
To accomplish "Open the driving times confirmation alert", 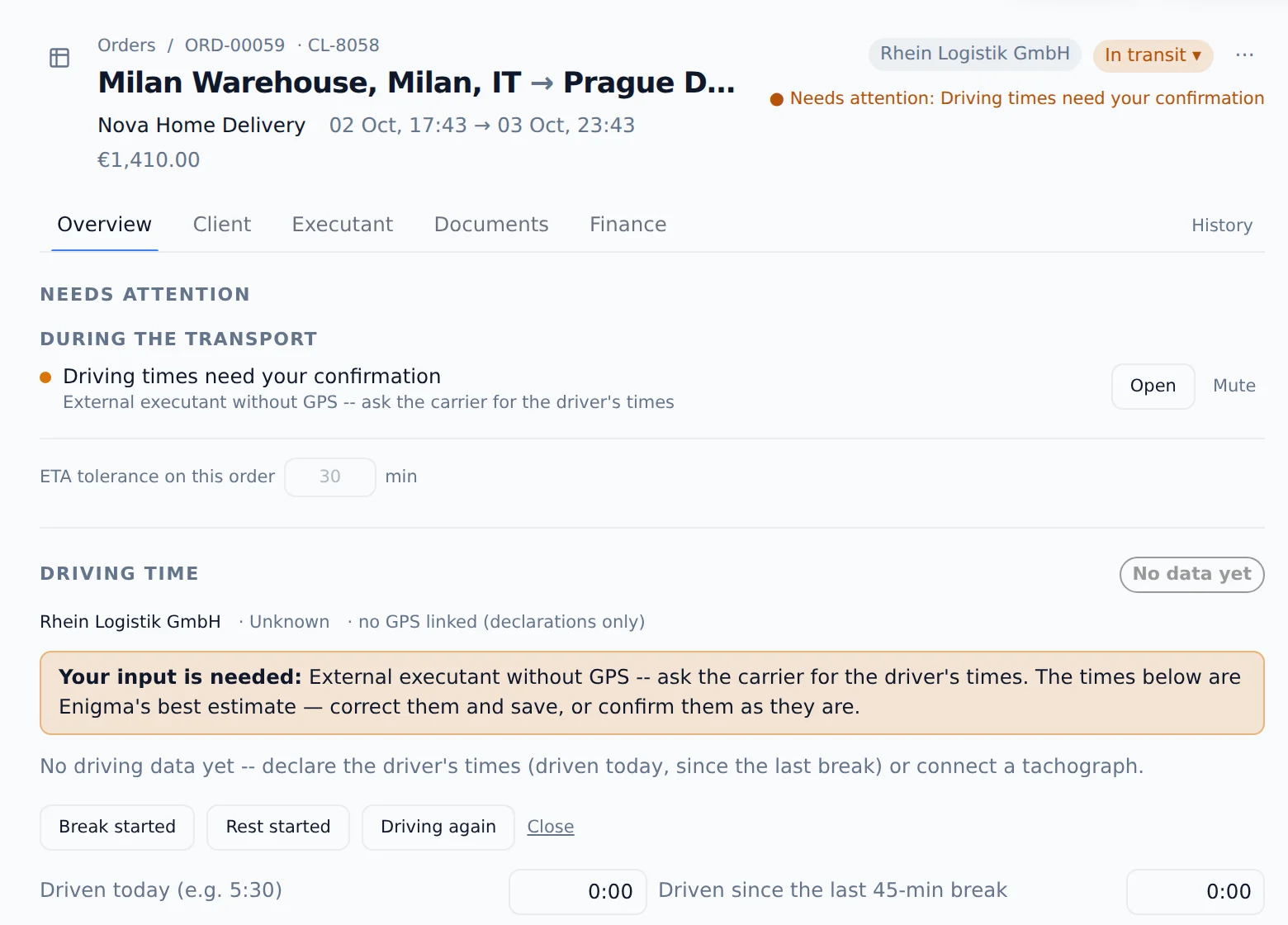I will (1153, 386).
